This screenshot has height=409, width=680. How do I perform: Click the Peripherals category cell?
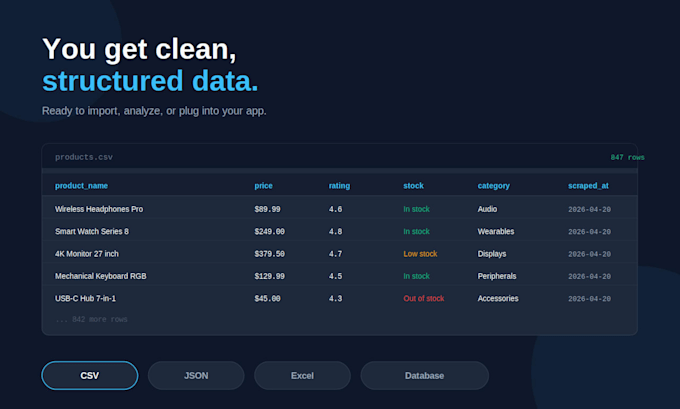[497, 276]
